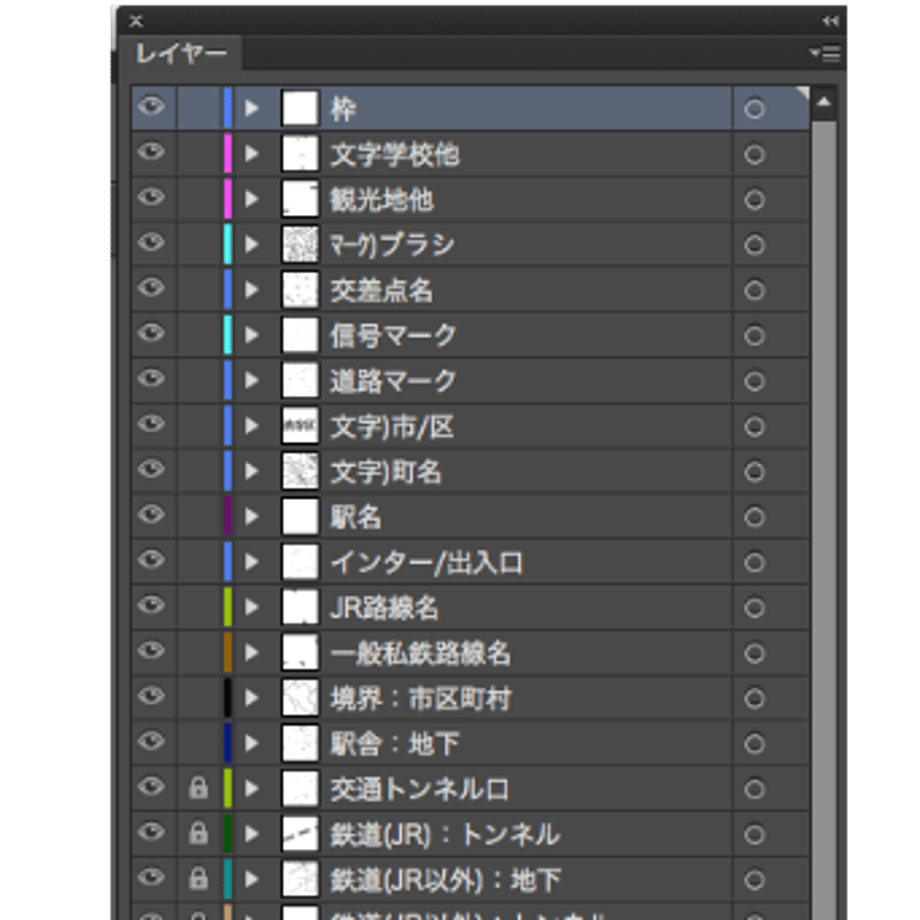Viewport: 920px width, 920px height.
Task: Expand the インター/出入口 layer
Action: 252,562
